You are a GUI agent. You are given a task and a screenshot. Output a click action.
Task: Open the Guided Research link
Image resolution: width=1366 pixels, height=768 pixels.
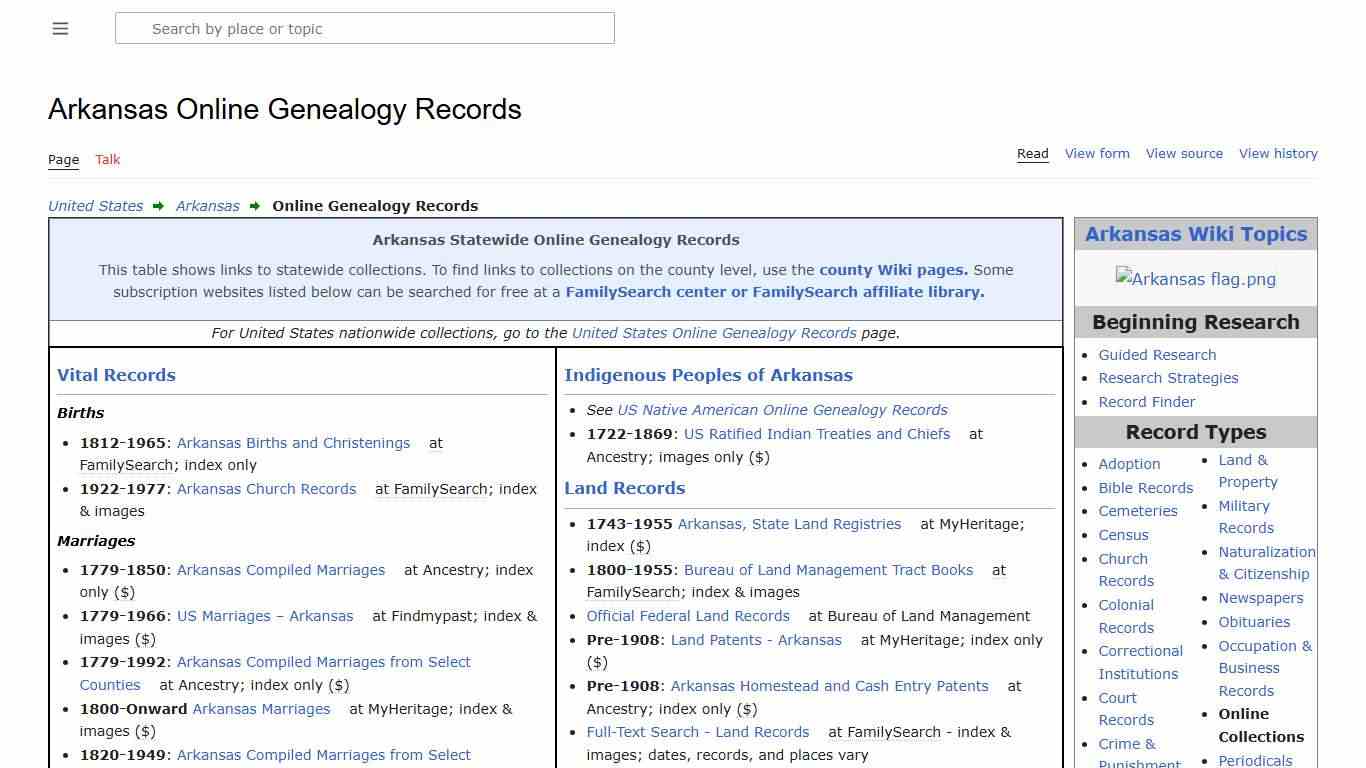coord(1157,354)
